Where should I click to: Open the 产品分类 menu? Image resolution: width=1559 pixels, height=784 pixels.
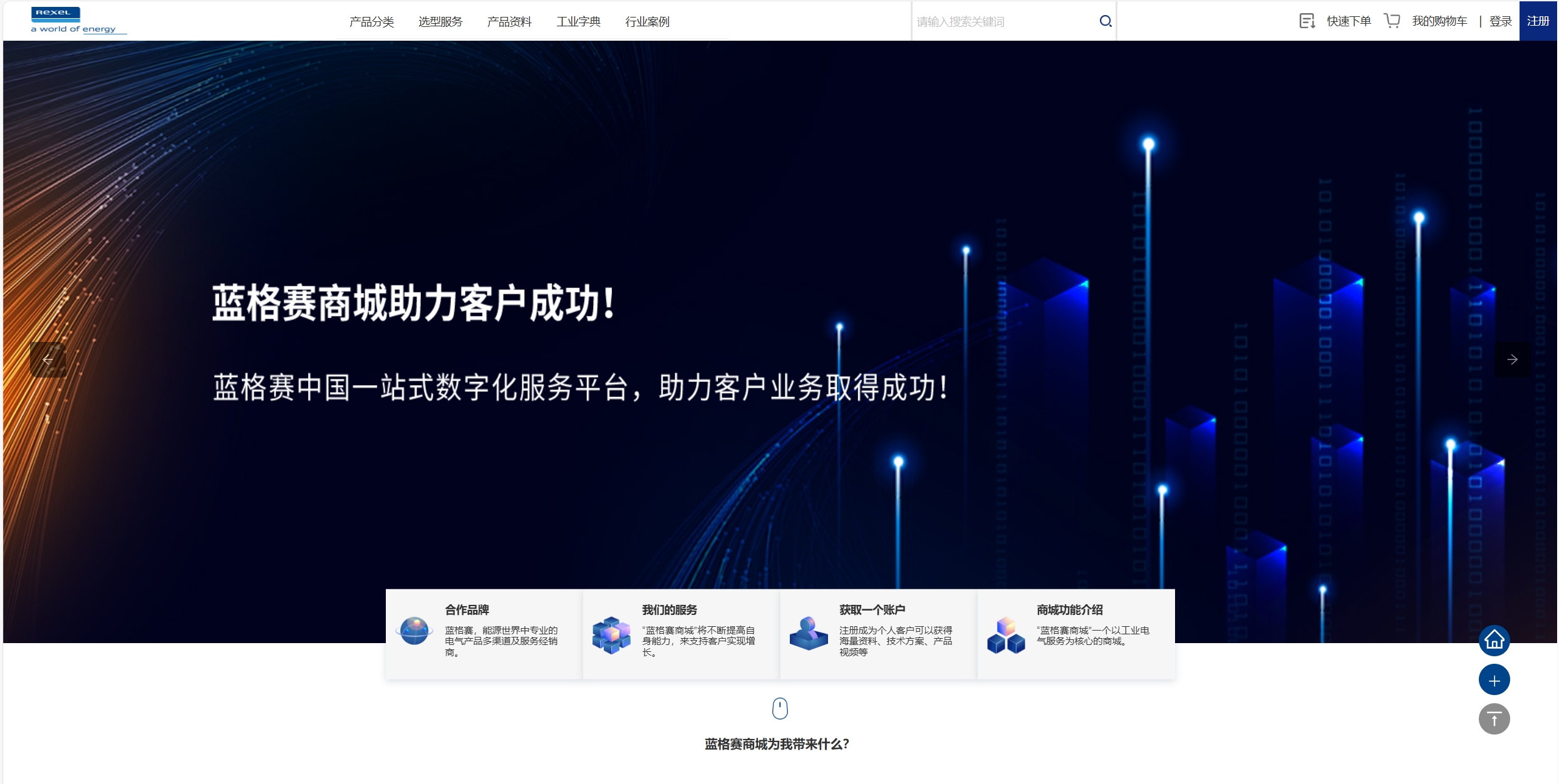[x=371, y=22]
